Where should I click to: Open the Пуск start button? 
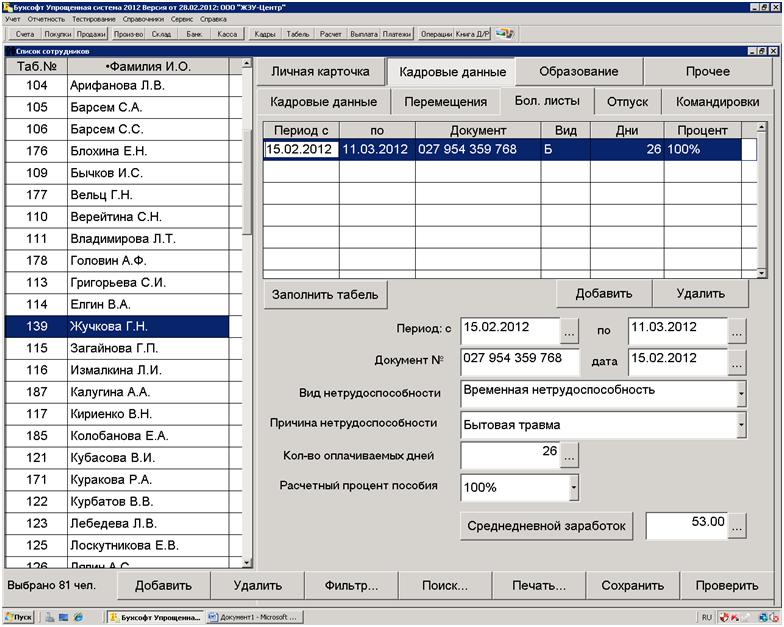tap(19, 617)
